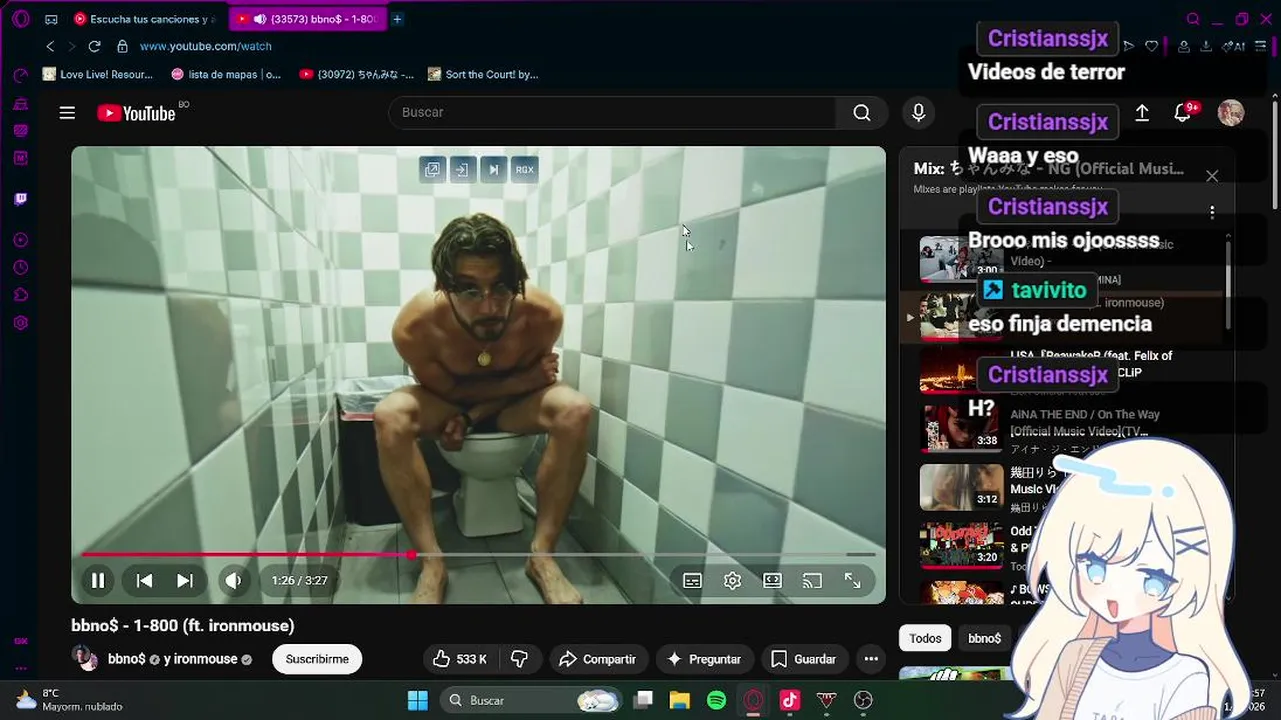This screenshot has height=720, width=1281.
Task: Open Spotify from the taskbar
Action: (x=716, y=700)
